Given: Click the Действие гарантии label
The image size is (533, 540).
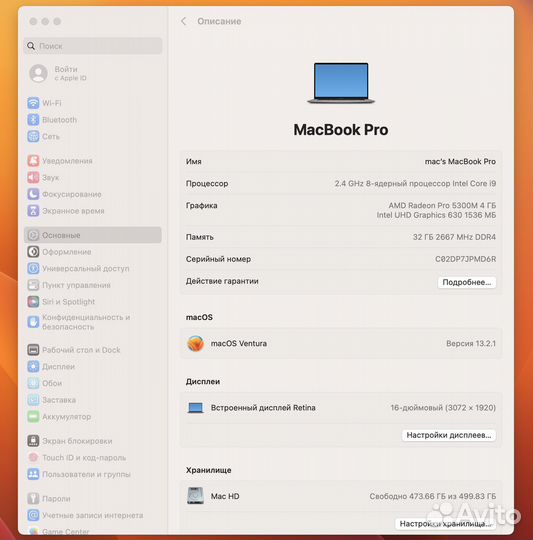Looking at the screenshot, I should 222,281.
